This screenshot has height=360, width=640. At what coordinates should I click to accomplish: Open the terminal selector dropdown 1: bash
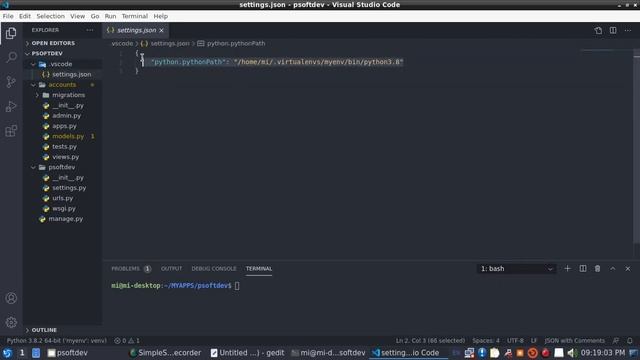coord(516,269)
